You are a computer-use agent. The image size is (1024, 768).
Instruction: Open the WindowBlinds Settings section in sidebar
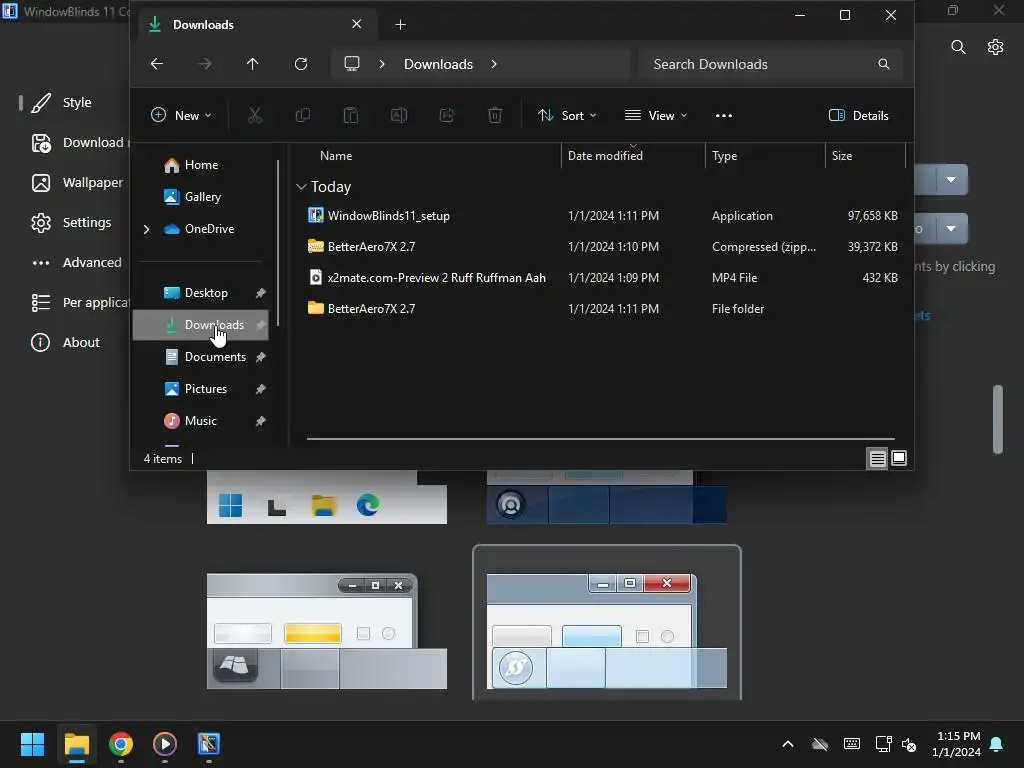click(71, 223)
